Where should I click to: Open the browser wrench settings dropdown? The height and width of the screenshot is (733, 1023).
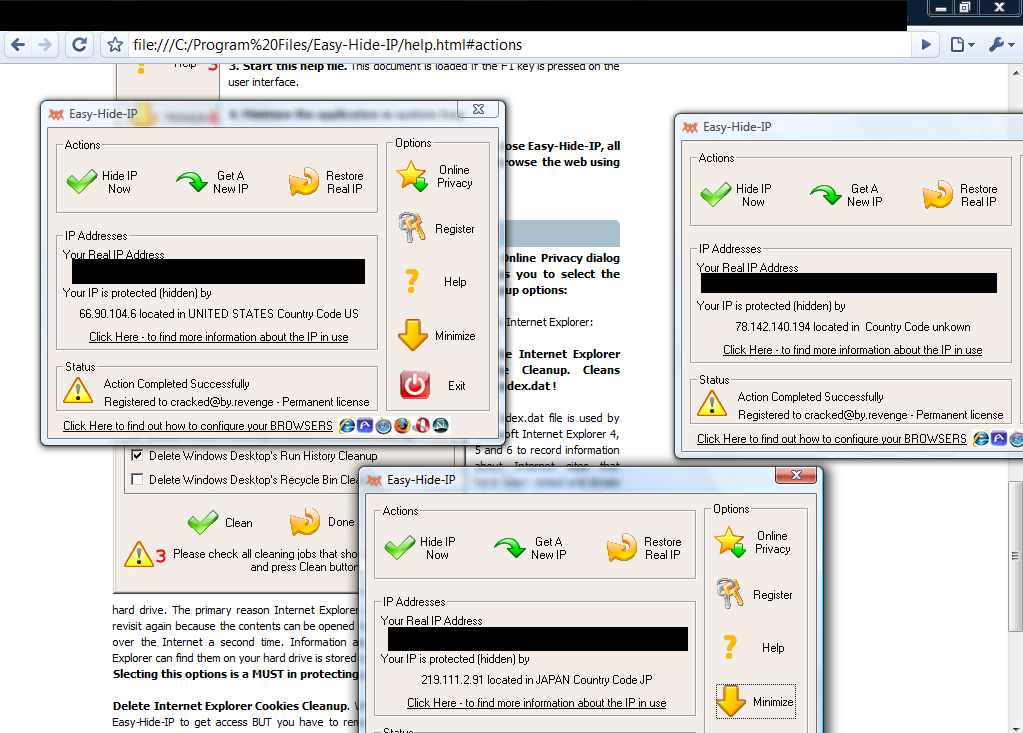1001,45
